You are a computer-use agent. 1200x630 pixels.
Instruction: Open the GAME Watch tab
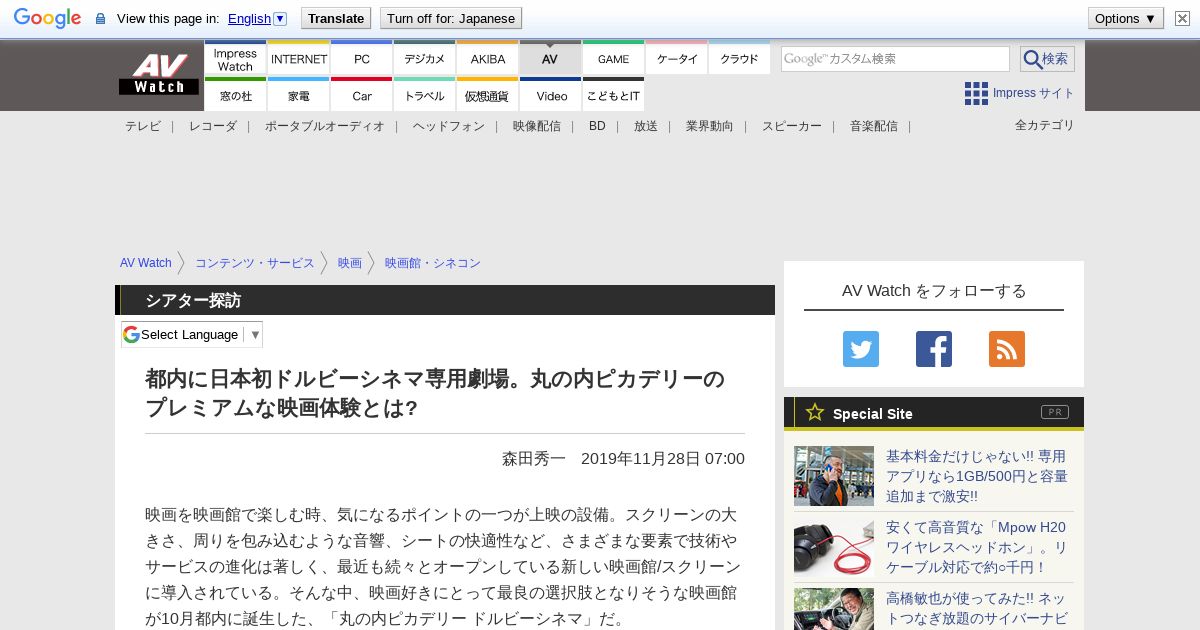614,59
